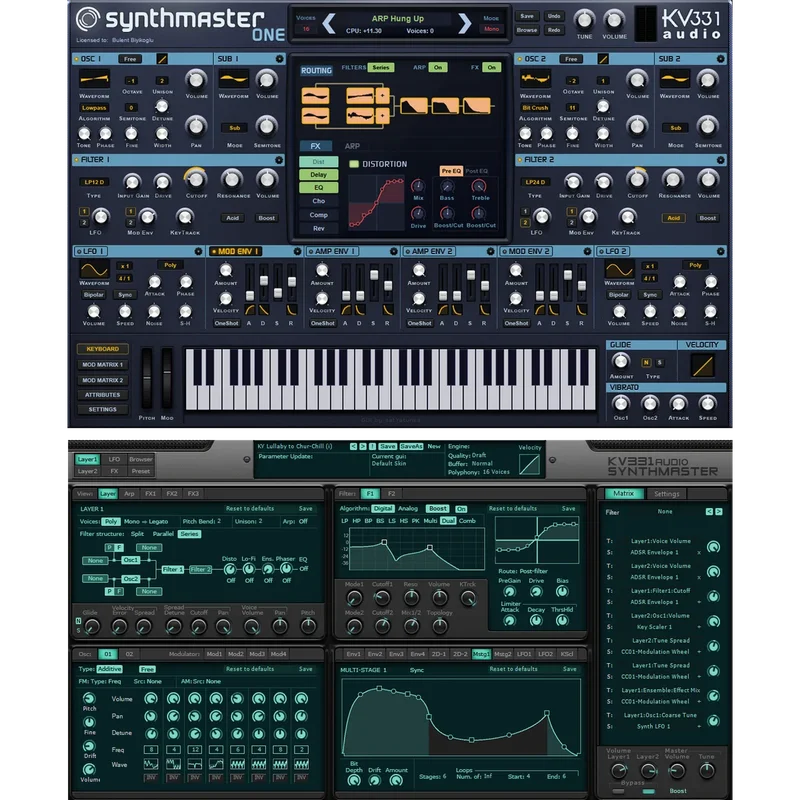Click Amp Env 1 release curve shape icon

[388, 310]
